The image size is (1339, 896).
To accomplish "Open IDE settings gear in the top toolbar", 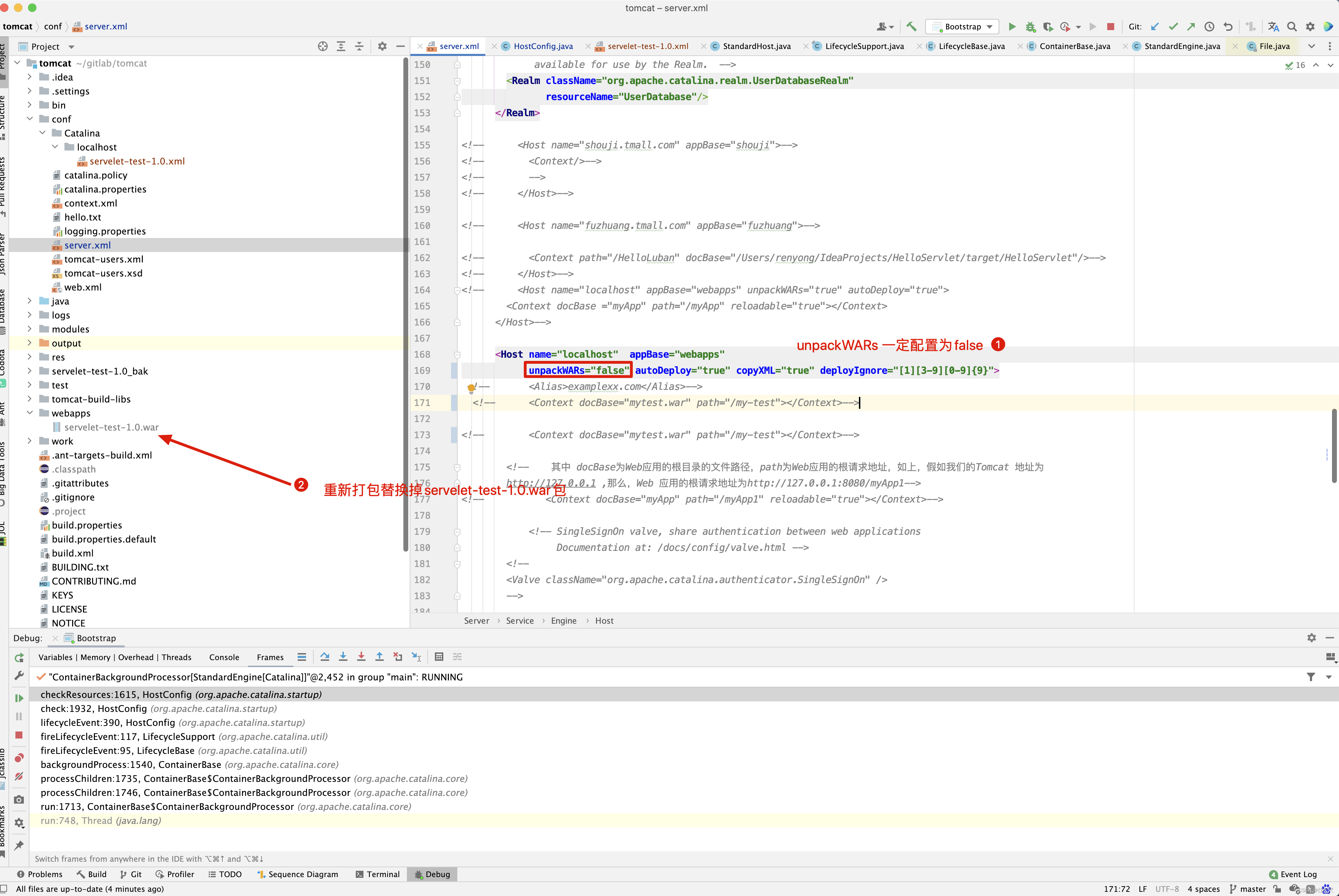I will [1310, 26].
